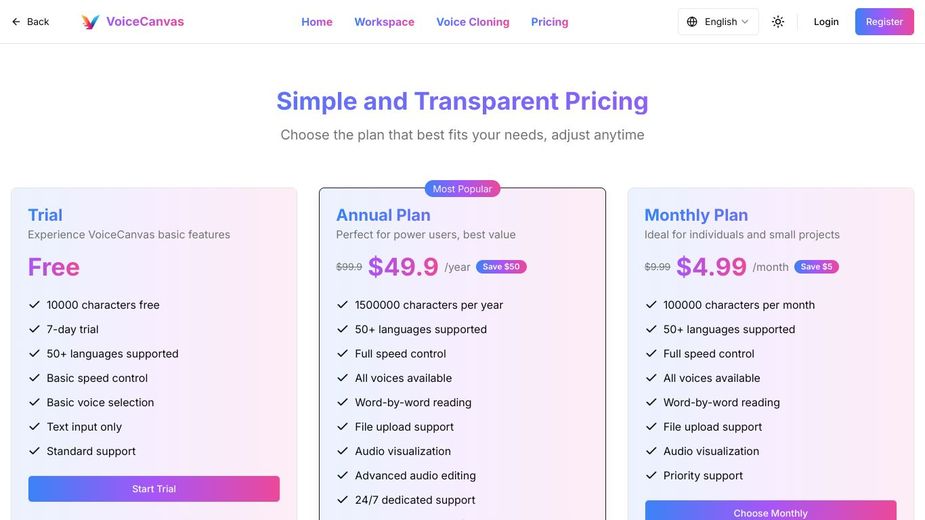Click the Save $5 badge

tap(816, 267)
